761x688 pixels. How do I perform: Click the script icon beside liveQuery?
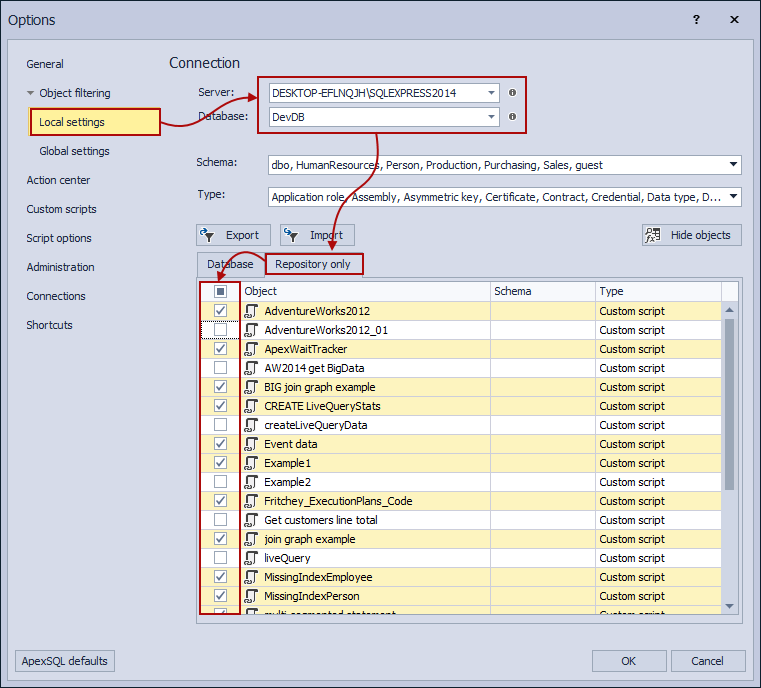(251, 558)
